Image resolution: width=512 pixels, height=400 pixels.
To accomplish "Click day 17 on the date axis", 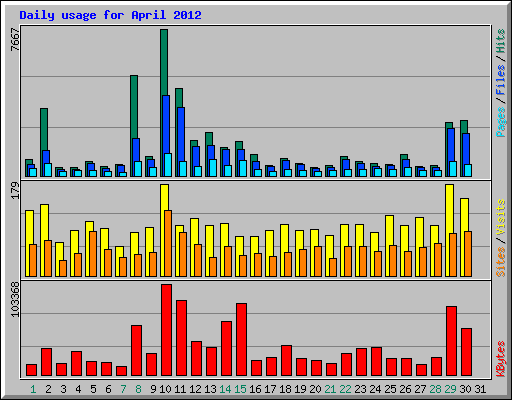I will [270, 389].
